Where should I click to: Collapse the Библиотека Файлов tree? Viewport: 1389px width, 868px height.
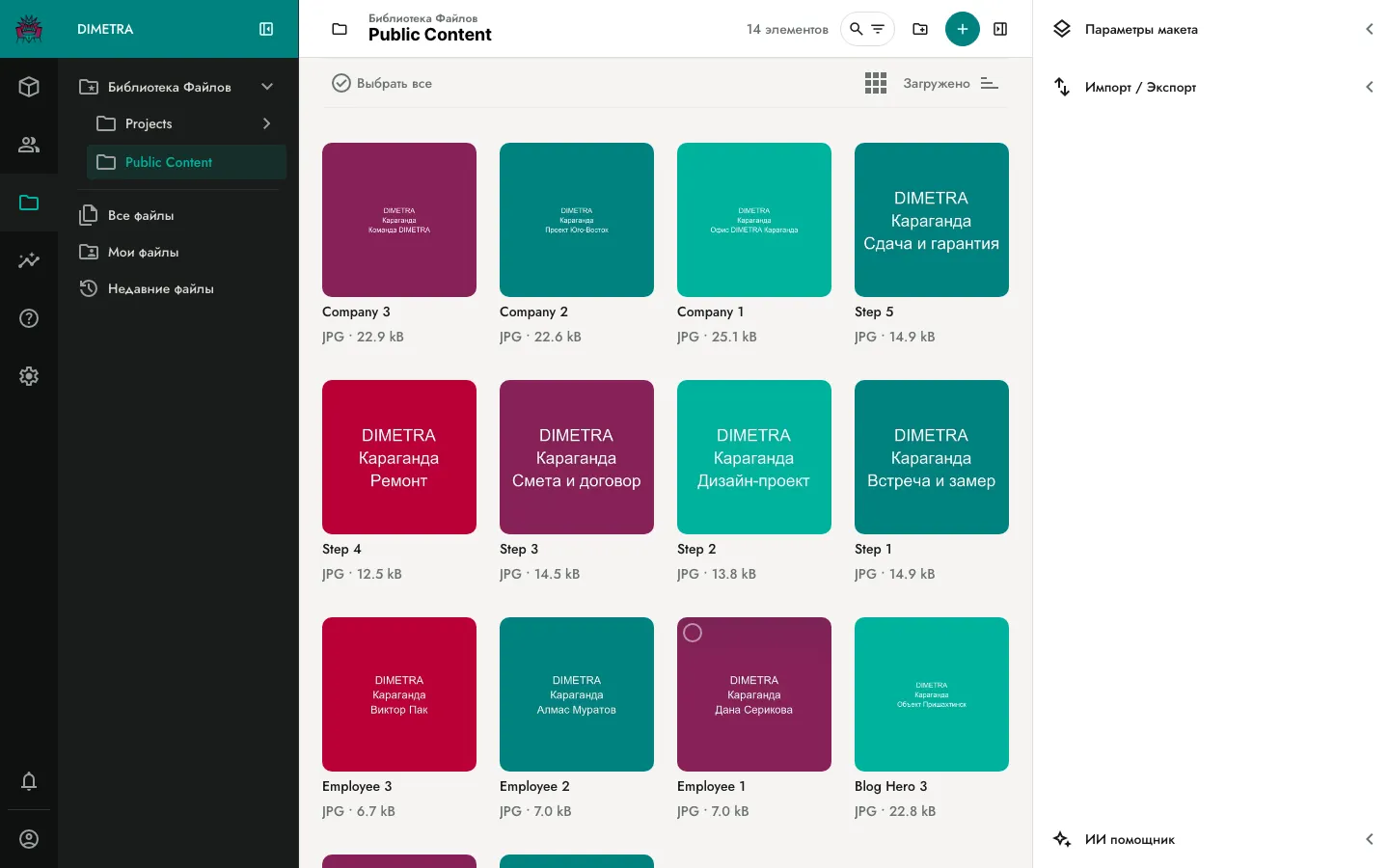click(267, 87)
